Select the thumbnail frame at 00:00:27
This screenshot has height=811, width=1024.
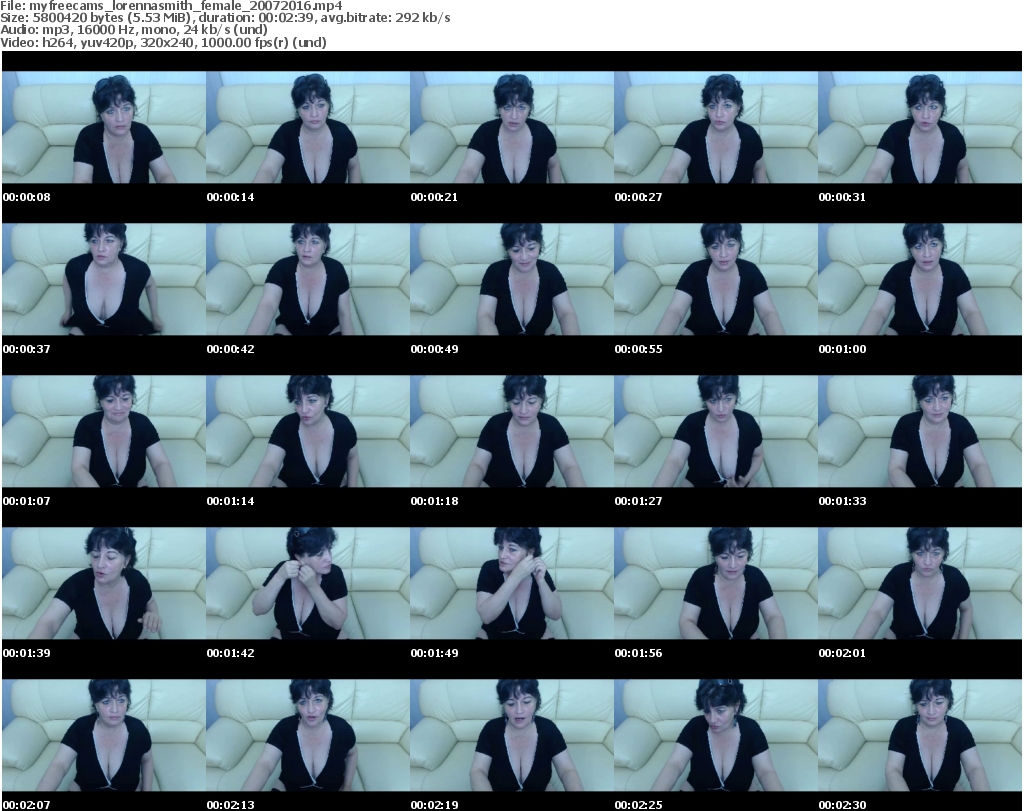[716, 127]
